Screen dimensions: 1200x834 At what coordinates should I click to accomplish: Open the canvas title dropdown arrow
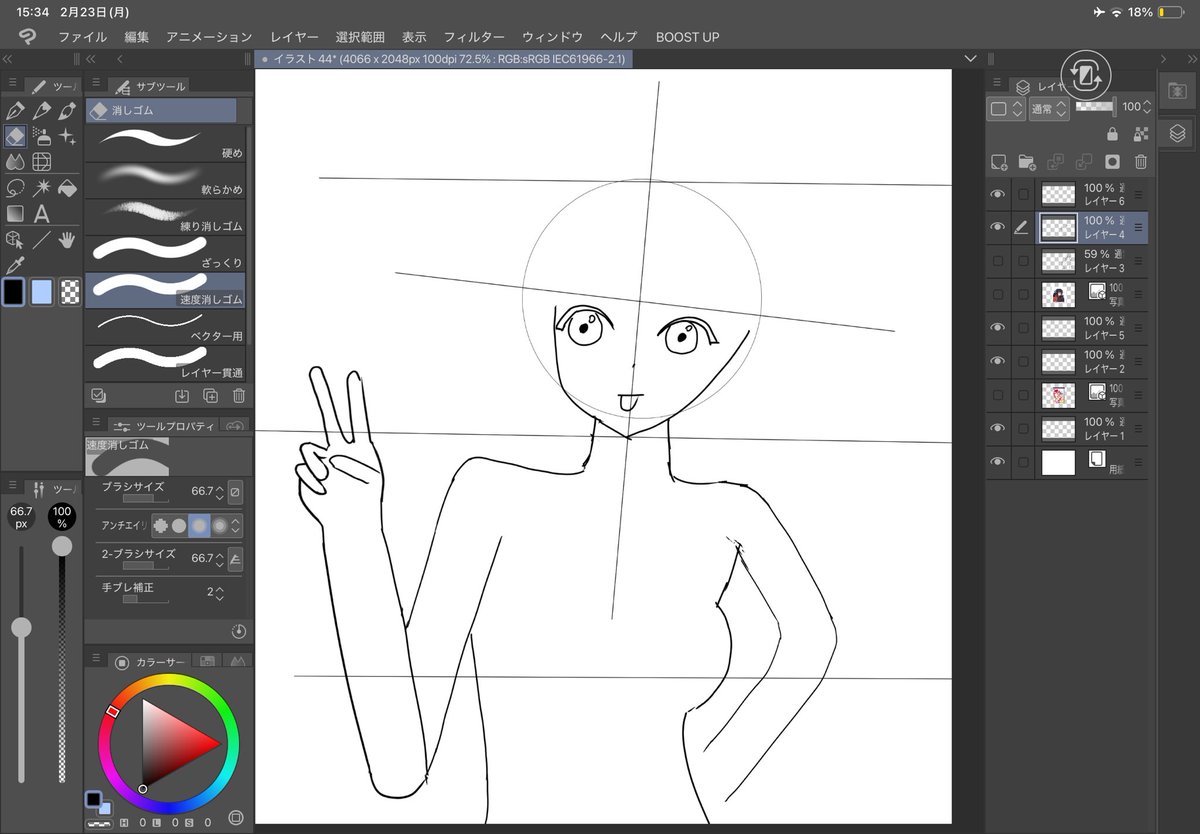969,58
